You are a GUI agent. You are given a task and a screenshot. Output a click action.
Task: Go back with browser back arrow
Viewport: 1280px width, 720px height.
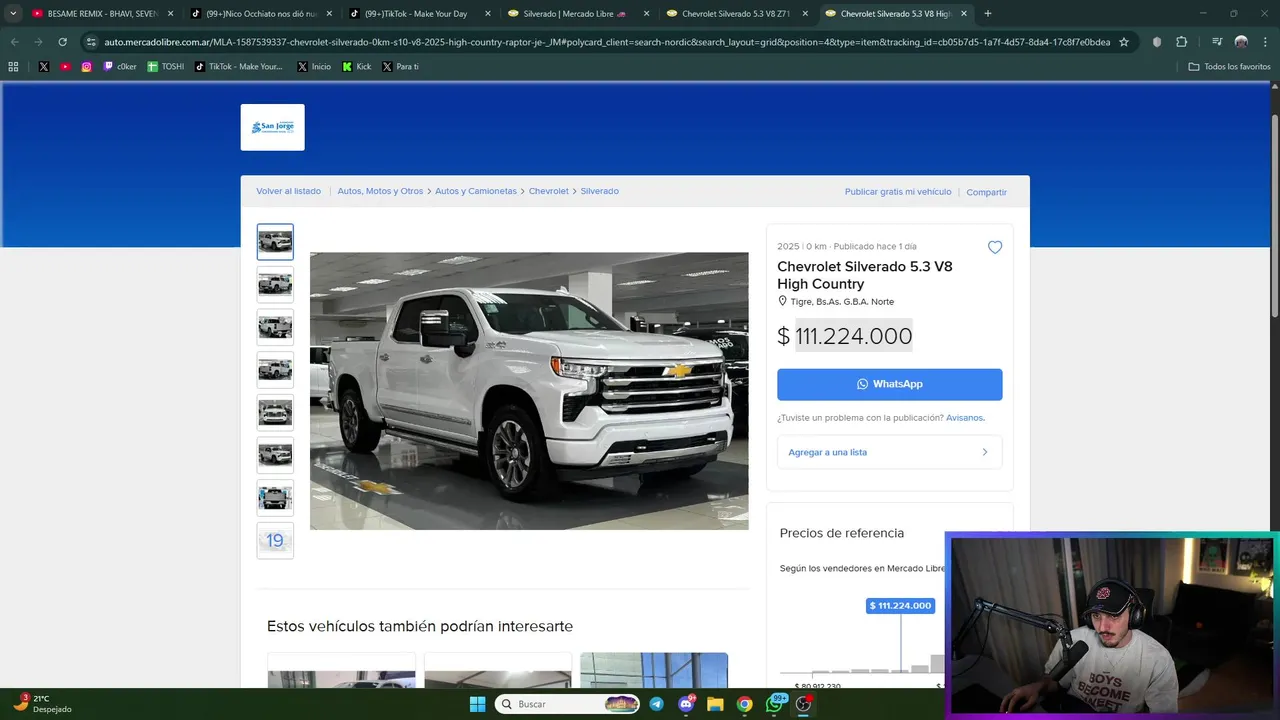click(x=14, y=42)
